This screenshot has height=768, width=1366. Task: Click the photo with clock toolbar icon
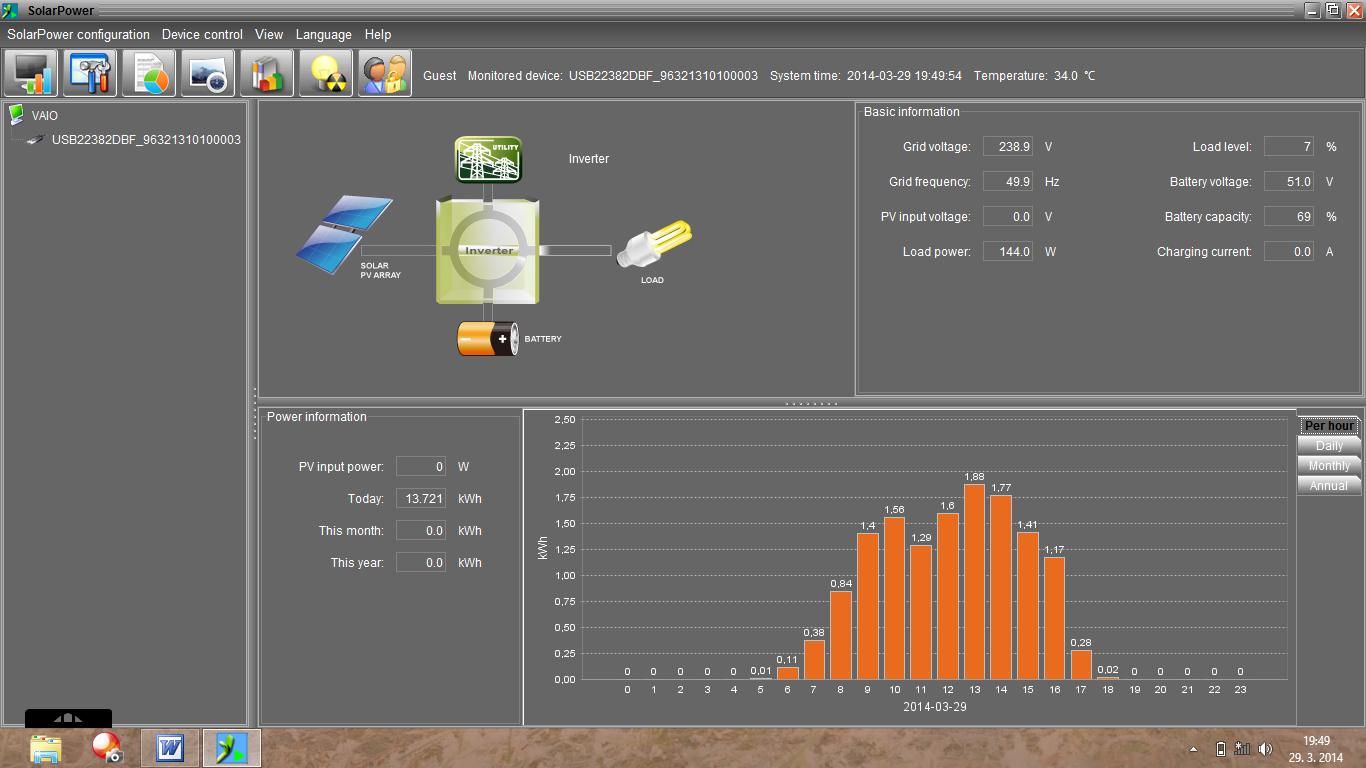tap(208, 74)
